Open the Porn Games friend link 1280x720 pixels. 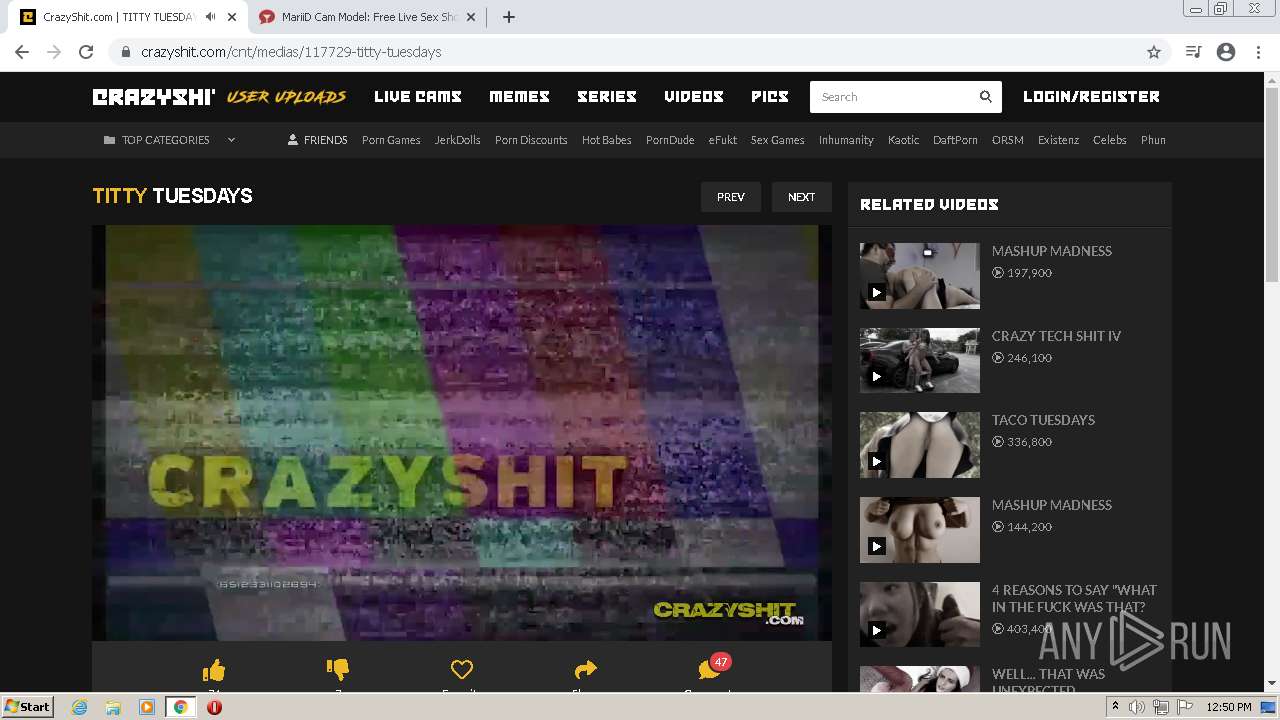tap(391, 140)
